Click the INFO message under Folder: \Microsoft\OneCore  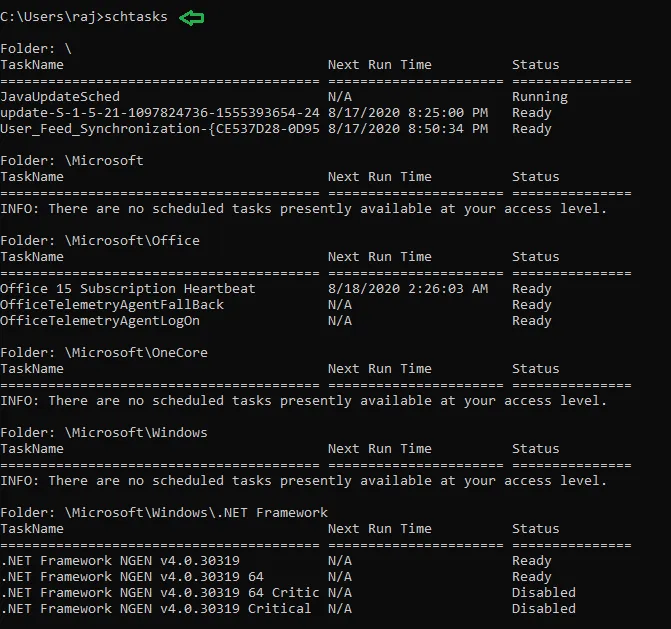(303, 401)
